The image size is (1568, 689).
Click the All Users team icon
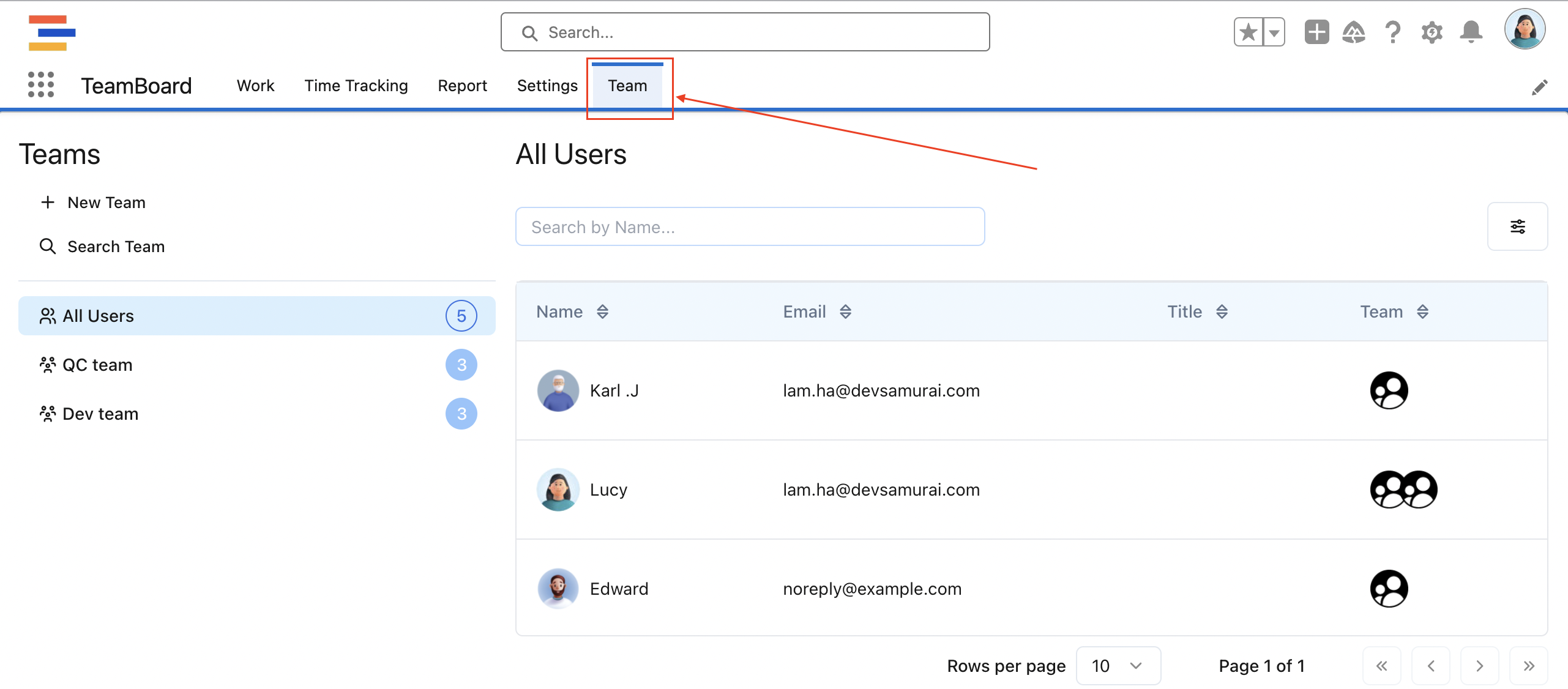pyautogui.click(x=46, y=316)
